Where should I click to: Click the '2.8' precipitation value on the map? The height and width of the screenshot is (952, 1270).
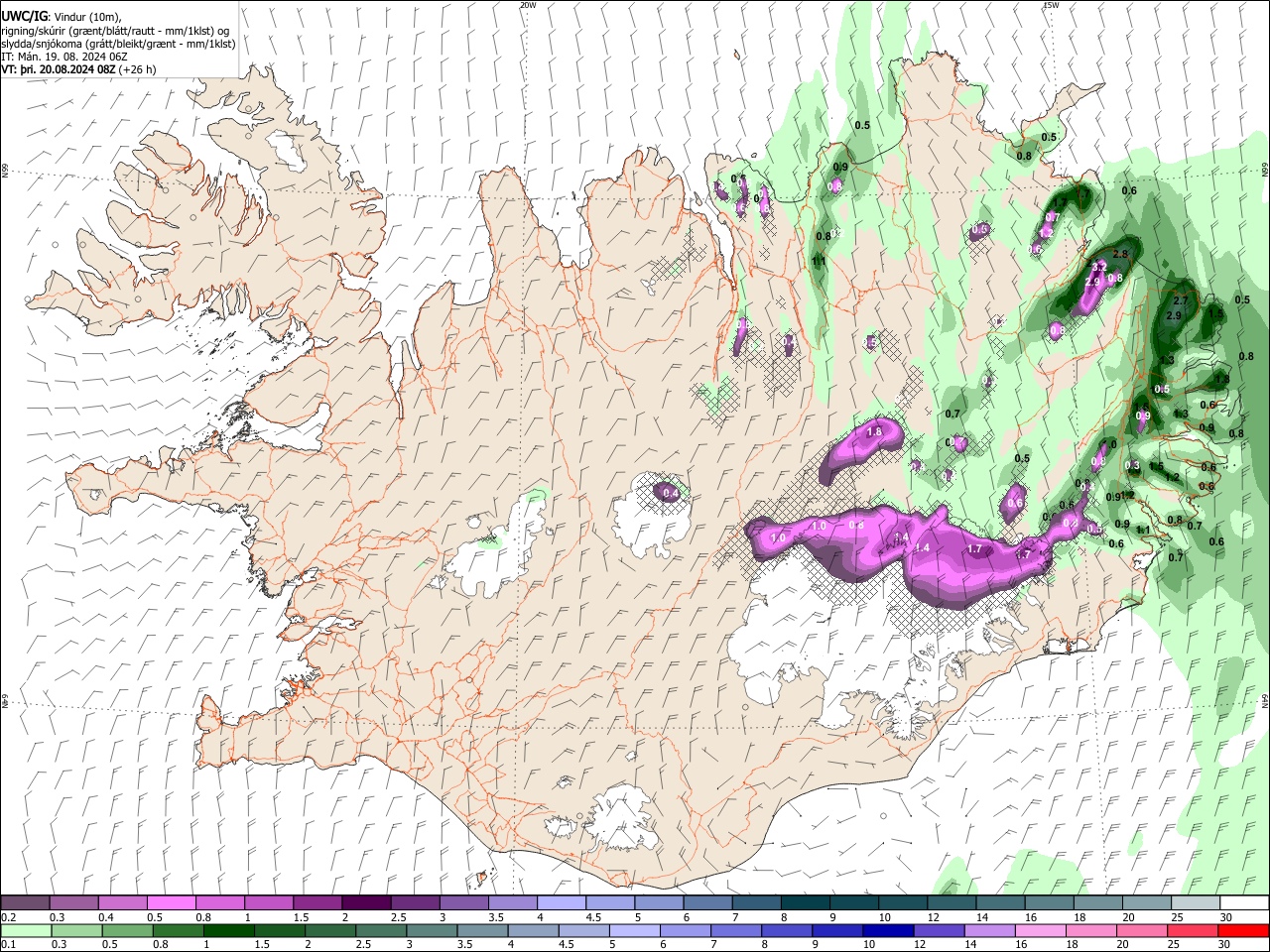1120,255
